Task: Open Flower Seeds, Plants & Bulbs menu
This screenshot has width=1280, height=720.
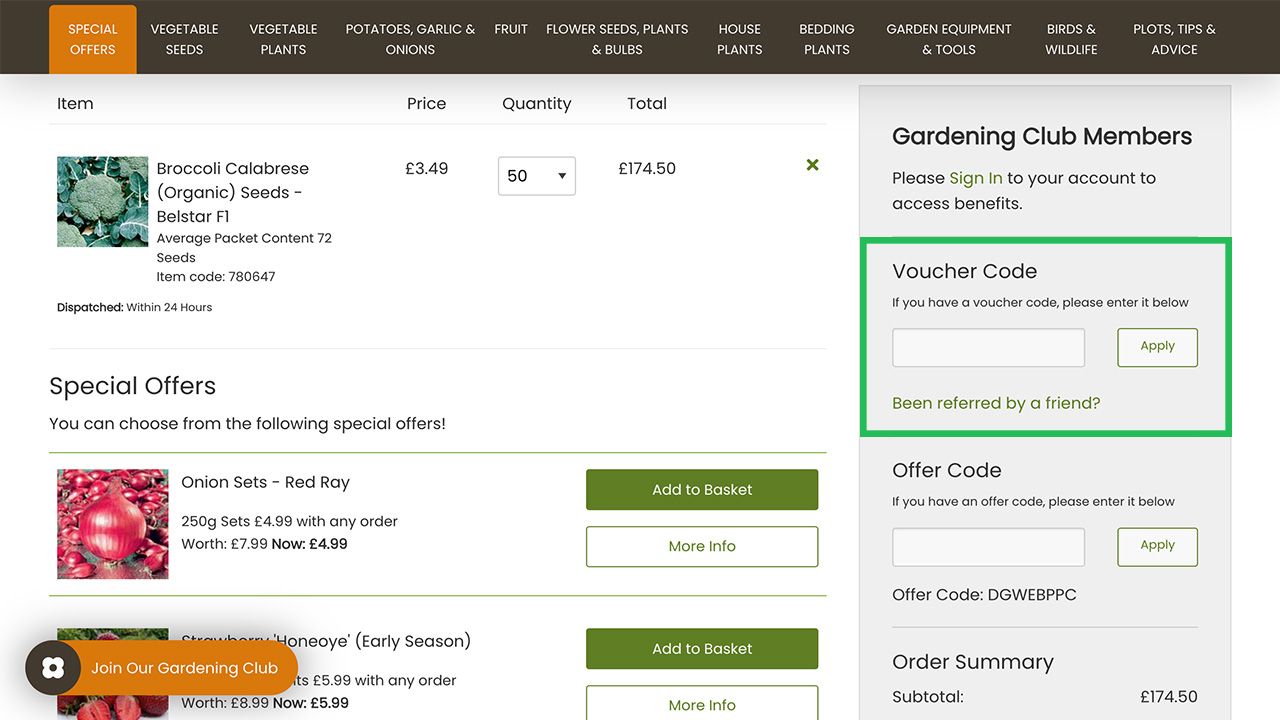Action: [x=617, y=39]
